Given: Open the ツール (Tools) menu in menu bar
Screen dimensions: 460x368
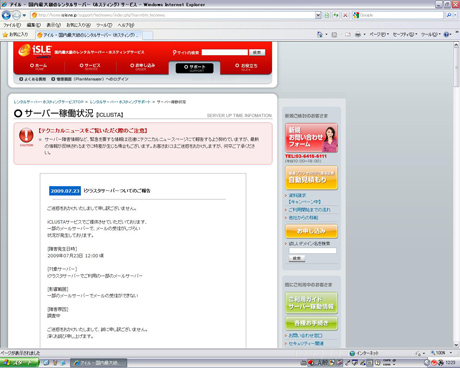Looking at the screenshot, I should click(x=104, y=25).
